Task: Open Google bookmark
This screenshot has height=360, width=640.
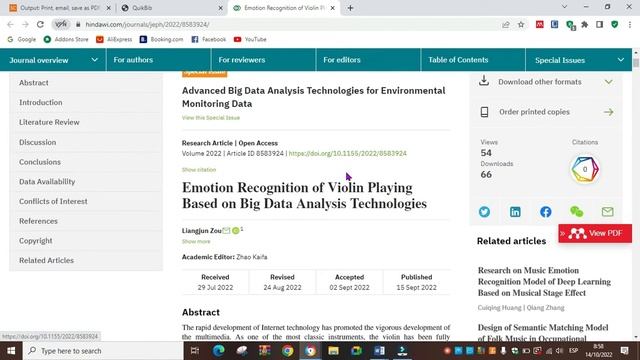Action: pyautogui.click(x=22, y=39)
